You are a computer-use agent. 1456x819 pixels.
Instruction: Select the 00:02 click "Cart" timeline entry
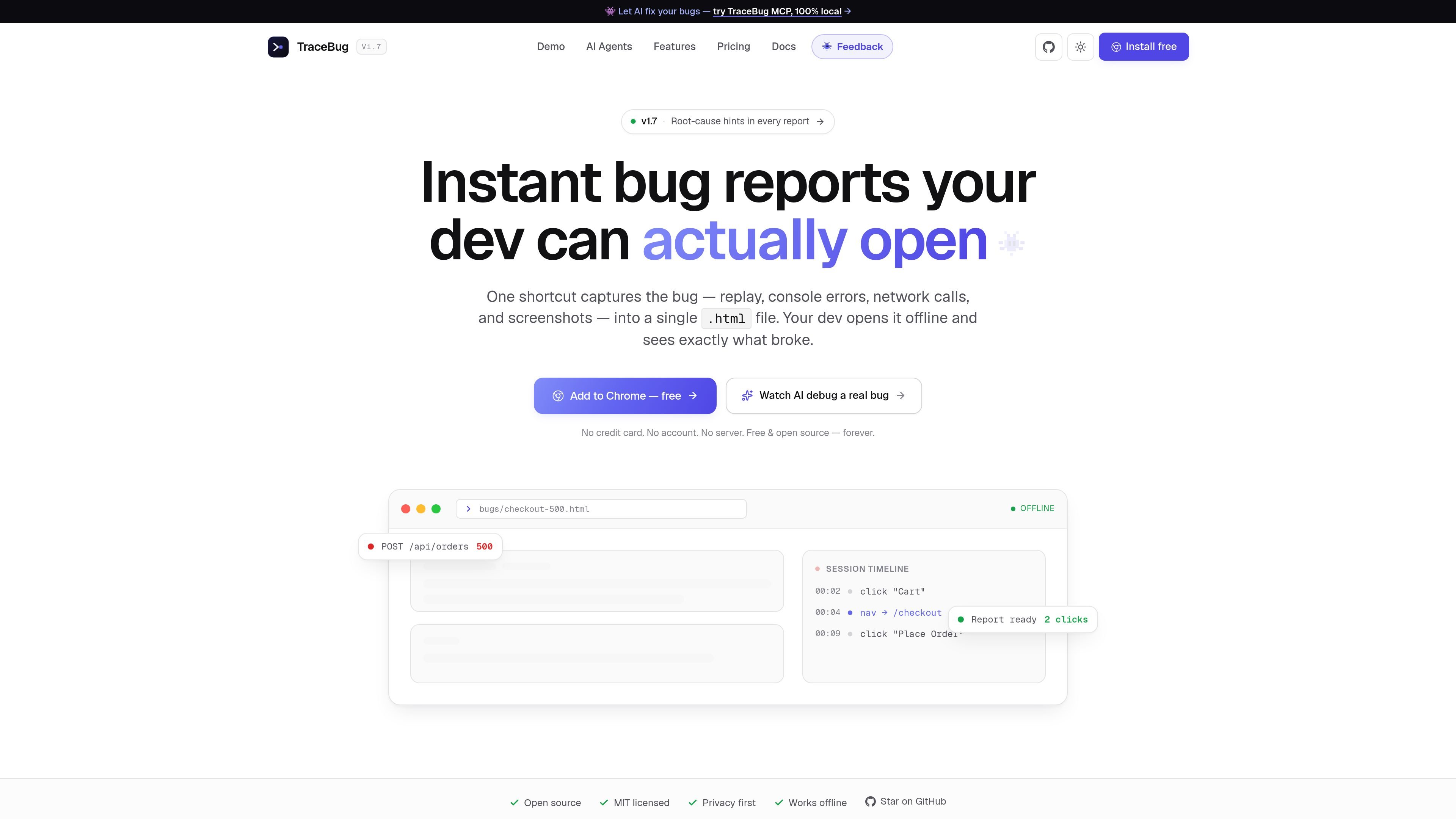click(x=870, y=591)
